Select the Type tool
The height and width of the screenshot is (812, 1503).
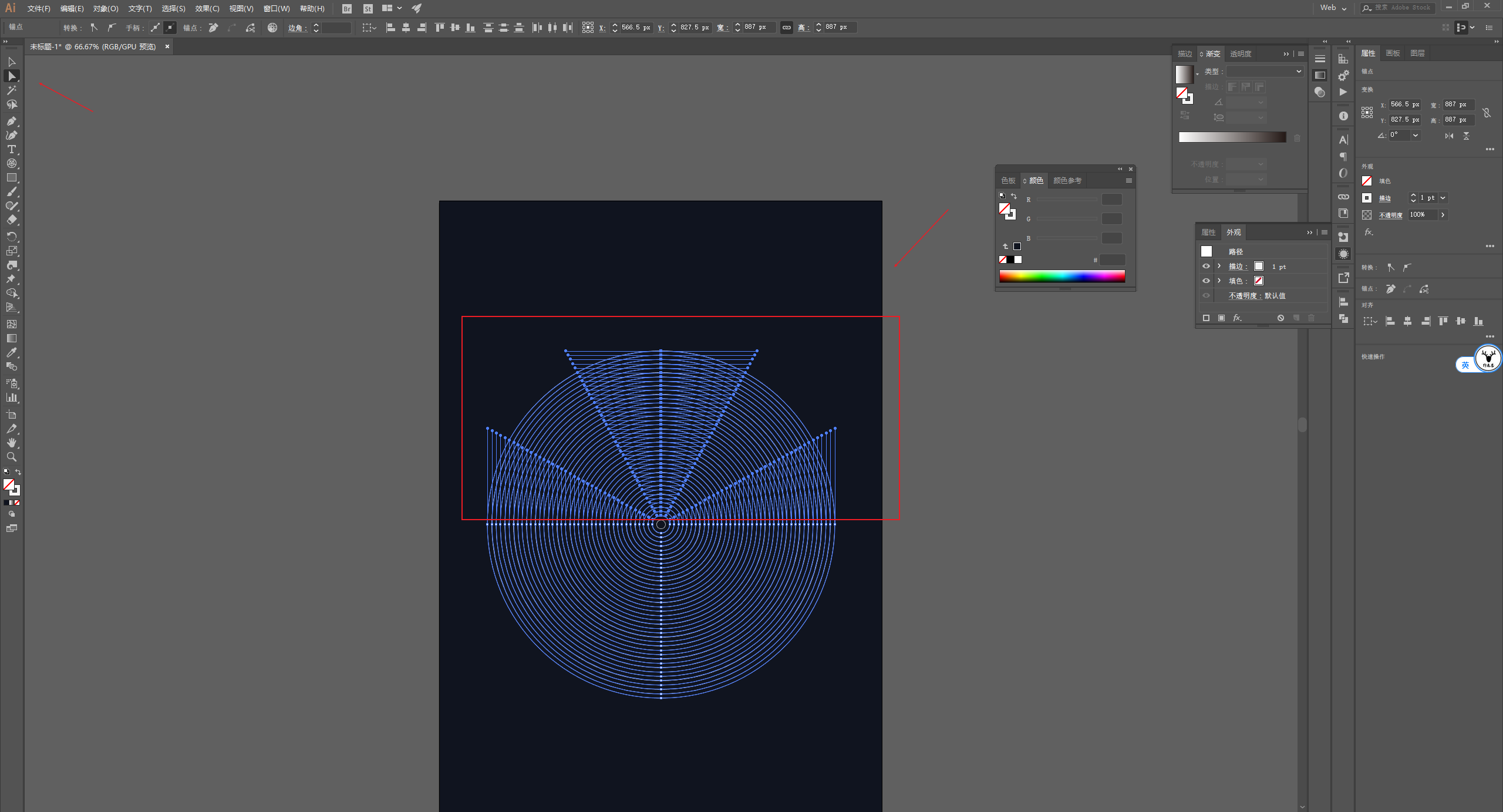(11, 149)
